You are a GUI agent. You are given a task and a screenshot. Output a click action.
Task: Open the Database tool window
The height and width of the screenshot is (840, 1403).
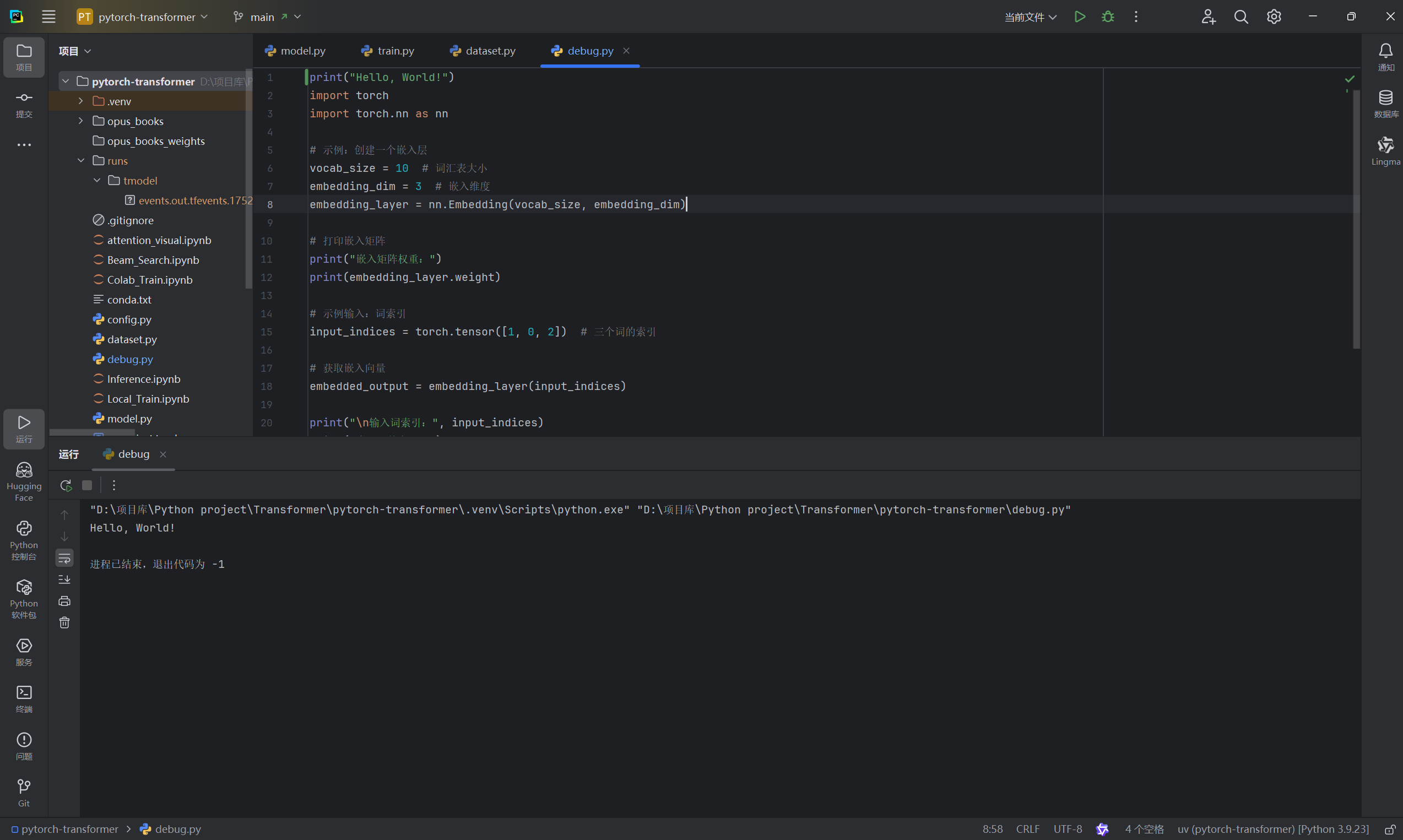click(1385, 104)
